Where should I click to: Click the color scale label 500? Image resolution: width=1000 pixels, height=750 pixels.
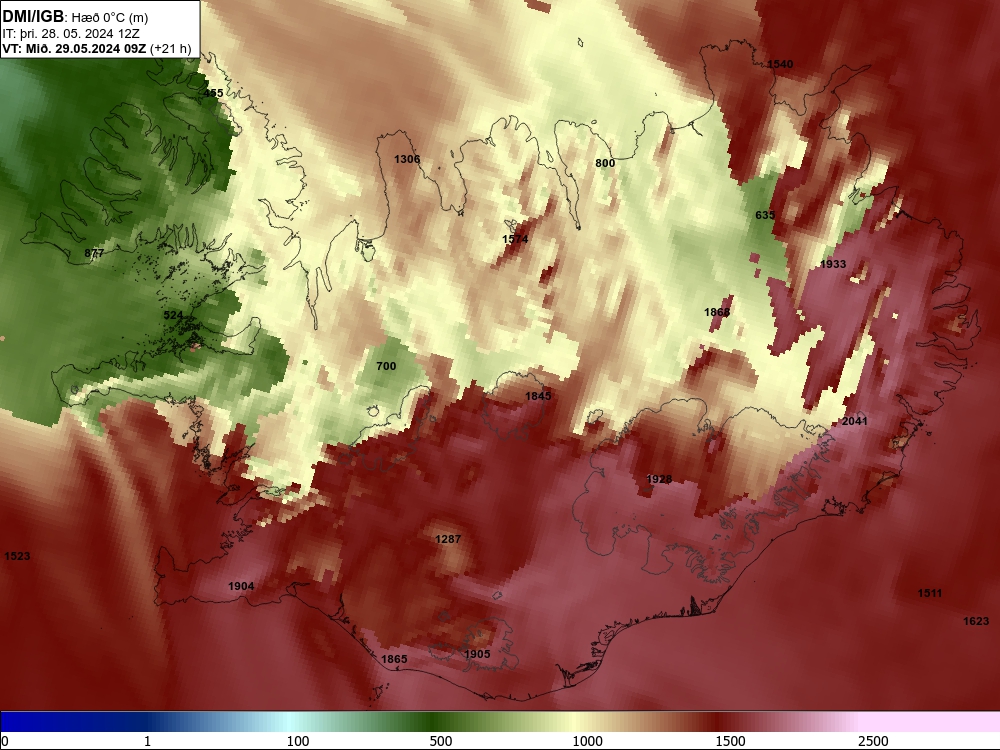[441, 741]
